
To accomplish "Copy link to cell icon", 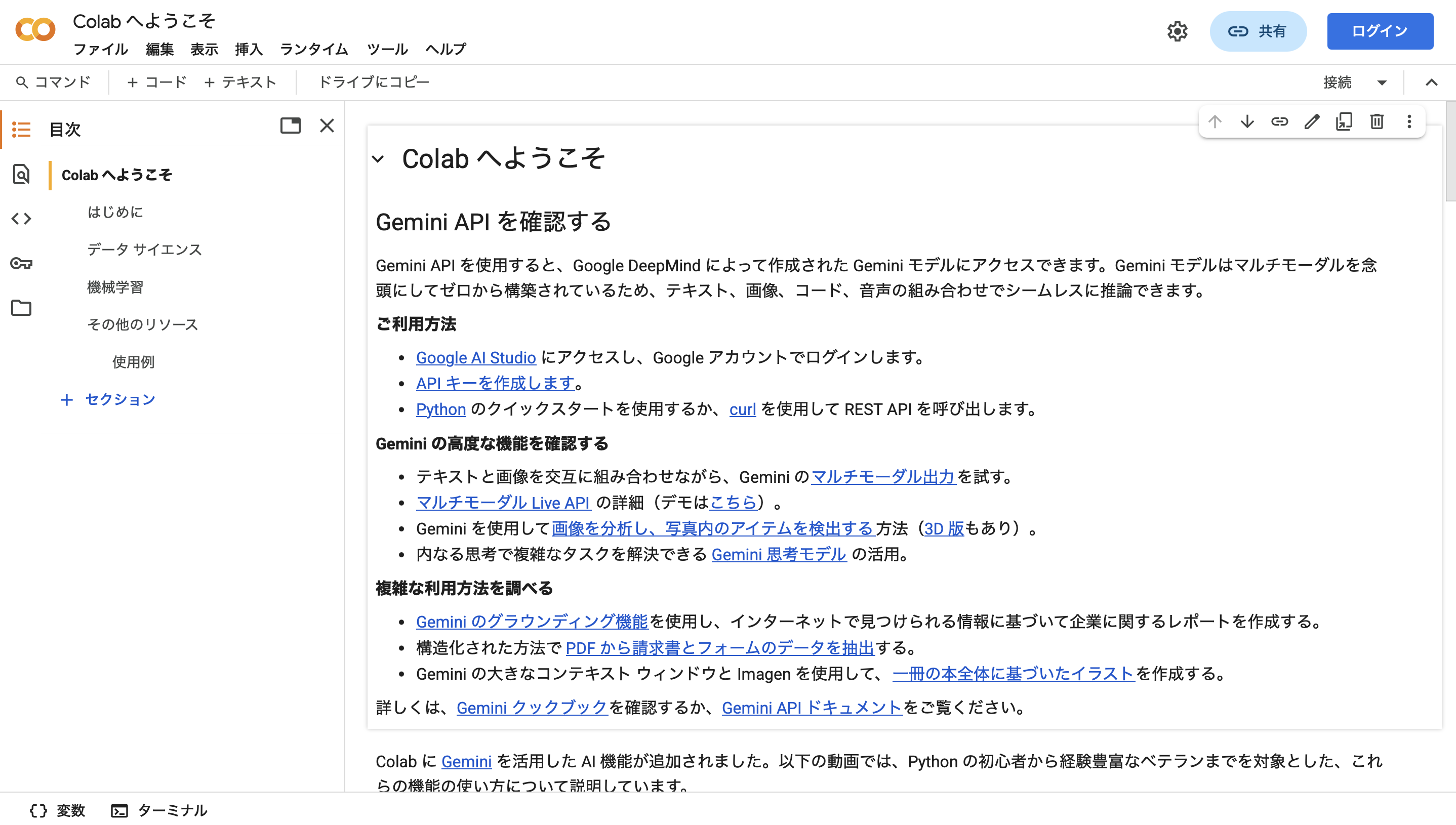I will point(1279,122).
